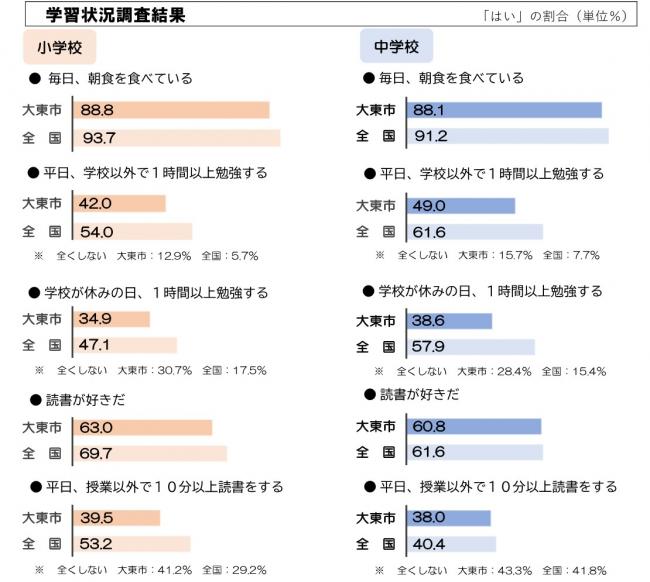Viewport: 650px width, 582px height.
Task: Click the bar showing 39.5
Action: [117, 518]
